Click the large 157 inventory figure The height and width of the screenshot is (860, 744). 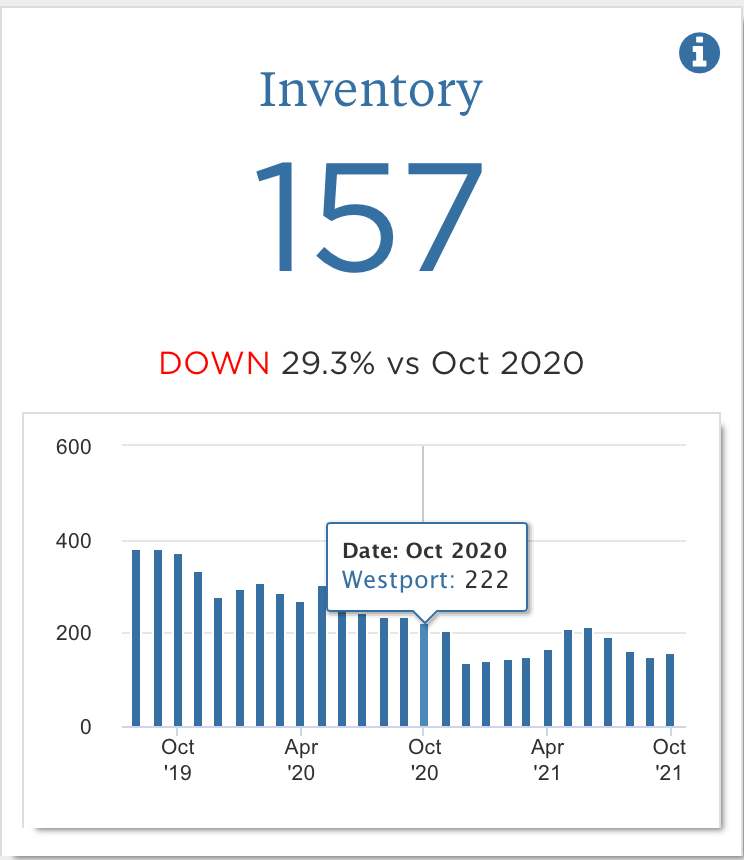click(x=369, y=216)
